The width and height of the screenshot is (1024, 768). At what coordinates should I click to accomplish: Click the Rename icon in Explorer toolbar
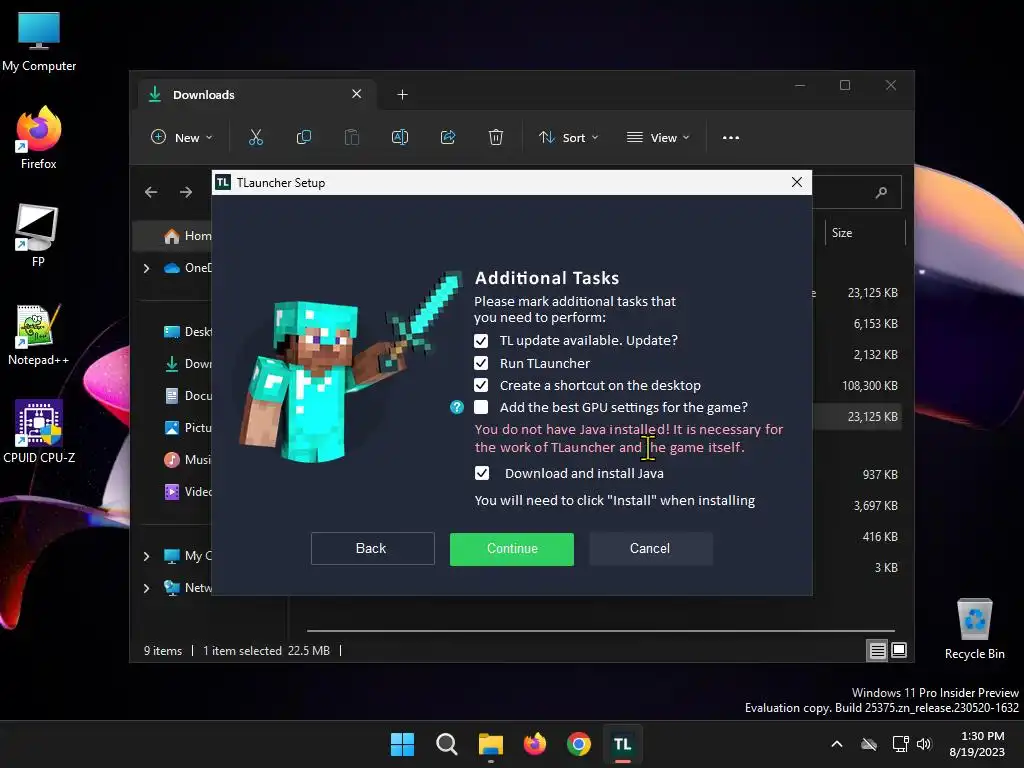click(x=400, y=137)
